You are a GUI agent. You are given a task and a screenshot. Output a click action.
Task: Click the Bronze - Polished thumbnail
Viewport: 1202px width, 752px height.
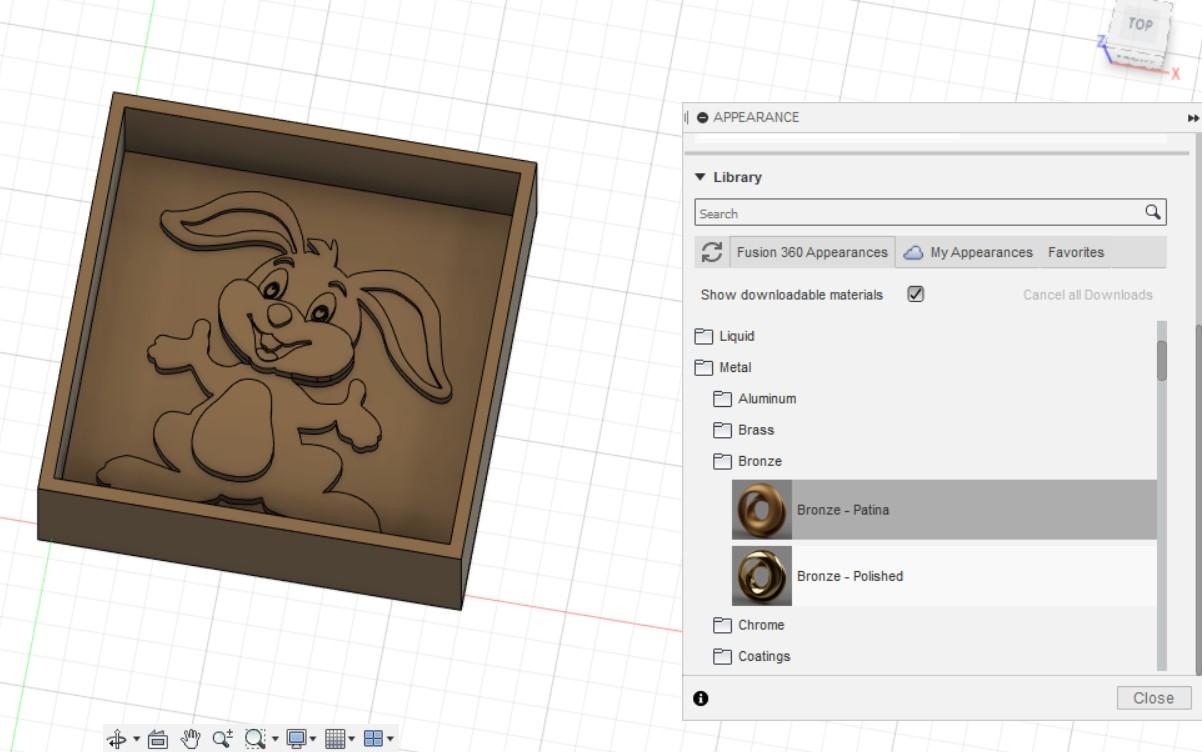click(x=762, y=576)
